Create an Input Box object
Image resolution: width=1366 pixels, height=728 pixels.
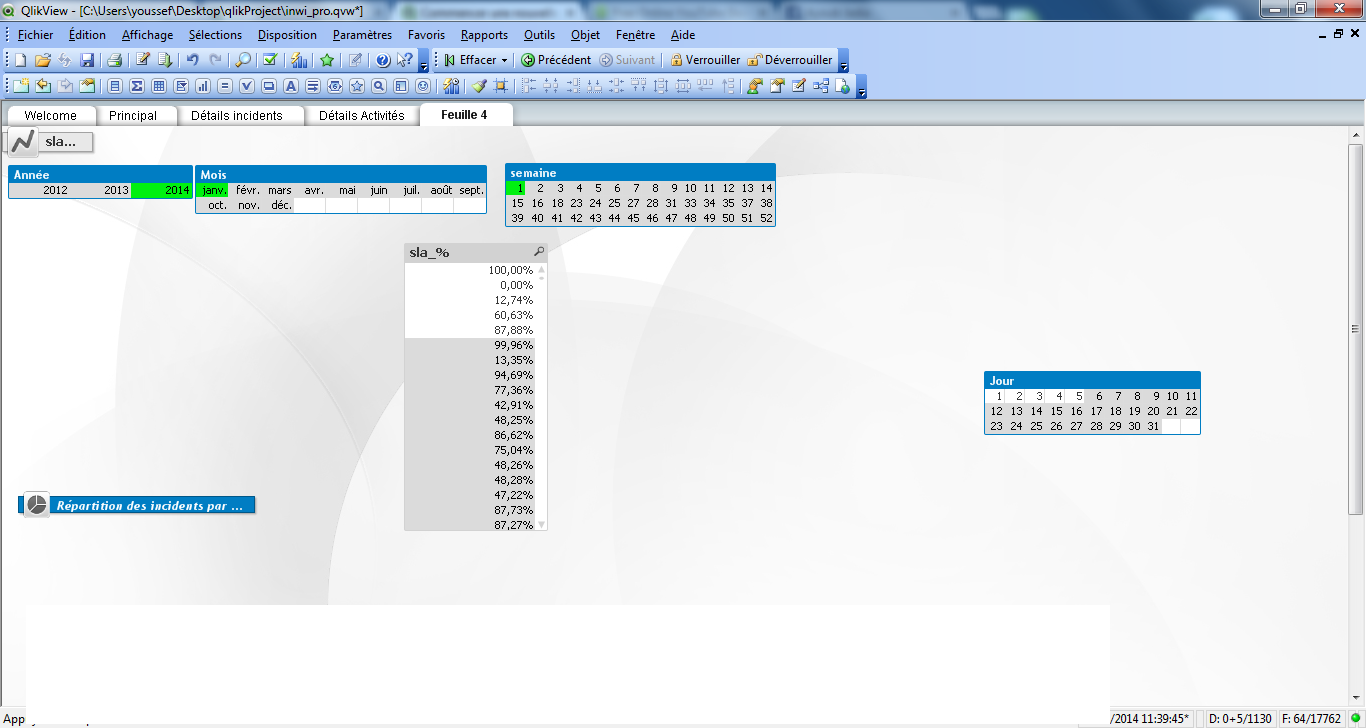(225, 86)
